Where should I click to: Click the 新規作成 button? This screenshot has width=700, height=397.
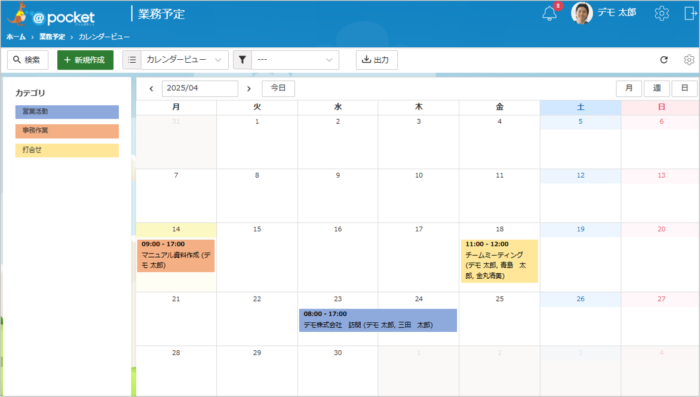click(x=85, y=60)
